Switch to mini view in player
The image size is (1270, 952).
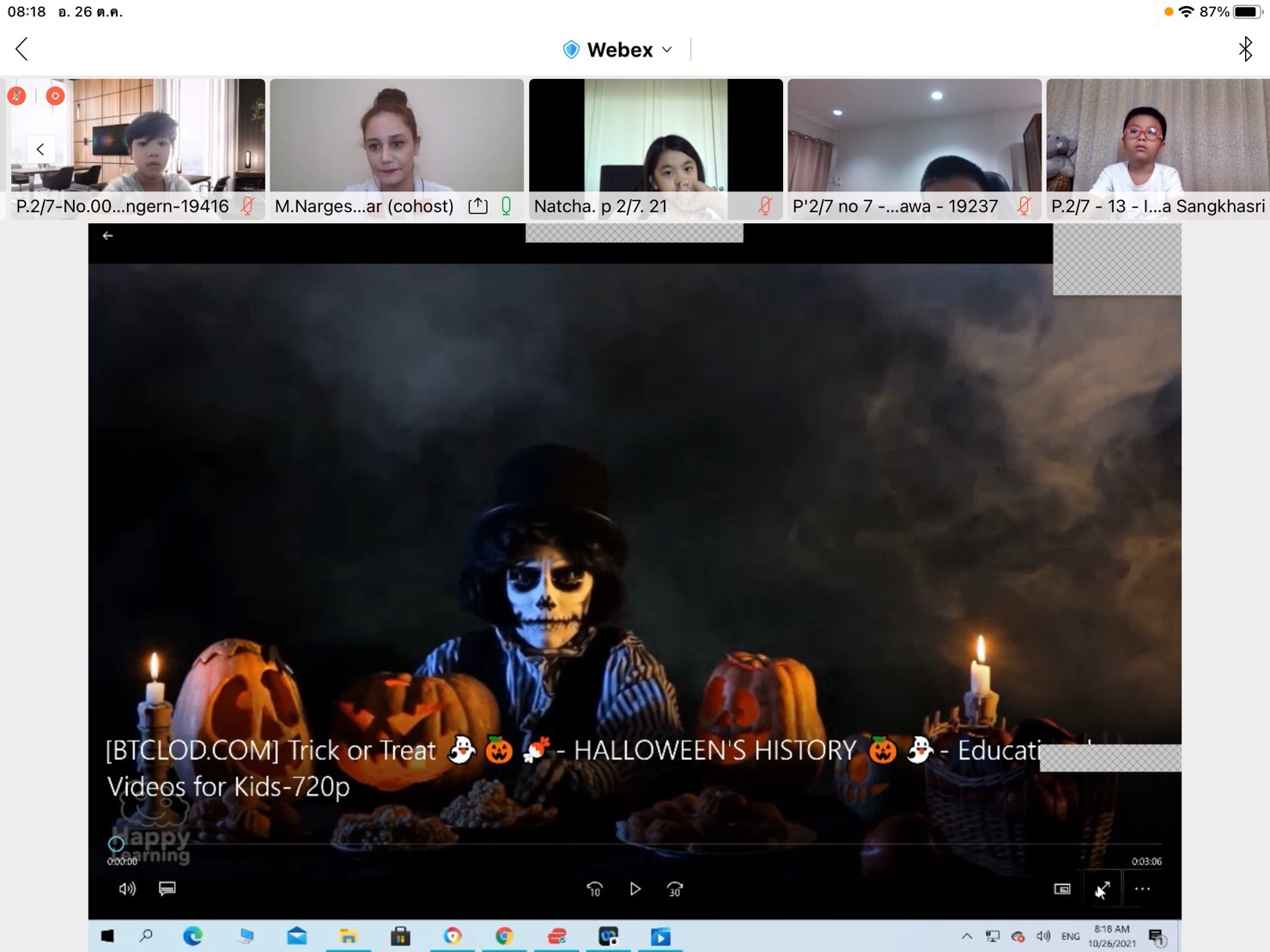1062,889
